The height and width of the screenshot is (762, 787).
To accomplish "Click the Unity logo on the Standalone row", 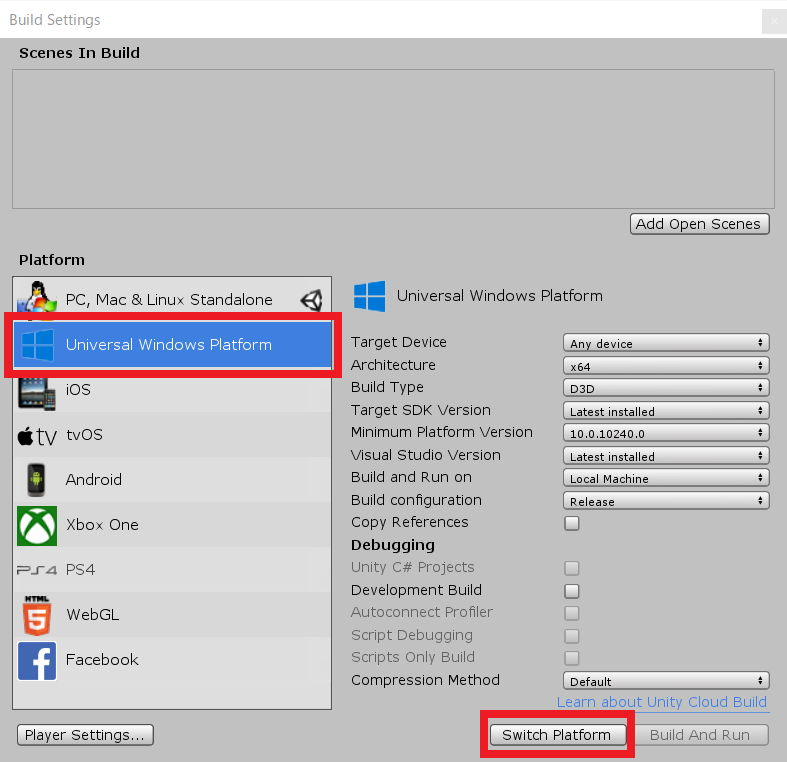I will [x=311, y=300].
